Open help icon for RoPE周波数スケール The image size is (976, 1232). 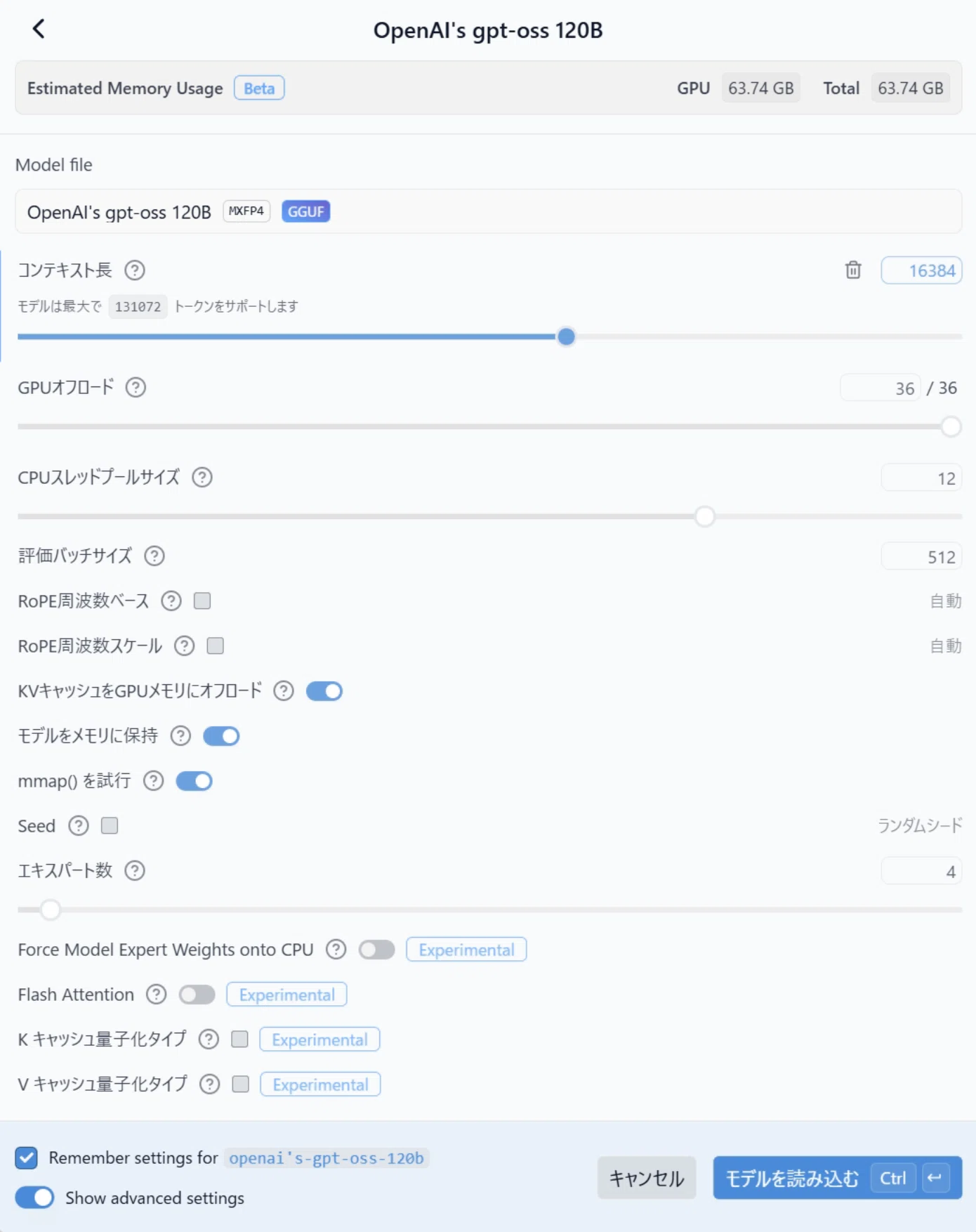[185, 646]
